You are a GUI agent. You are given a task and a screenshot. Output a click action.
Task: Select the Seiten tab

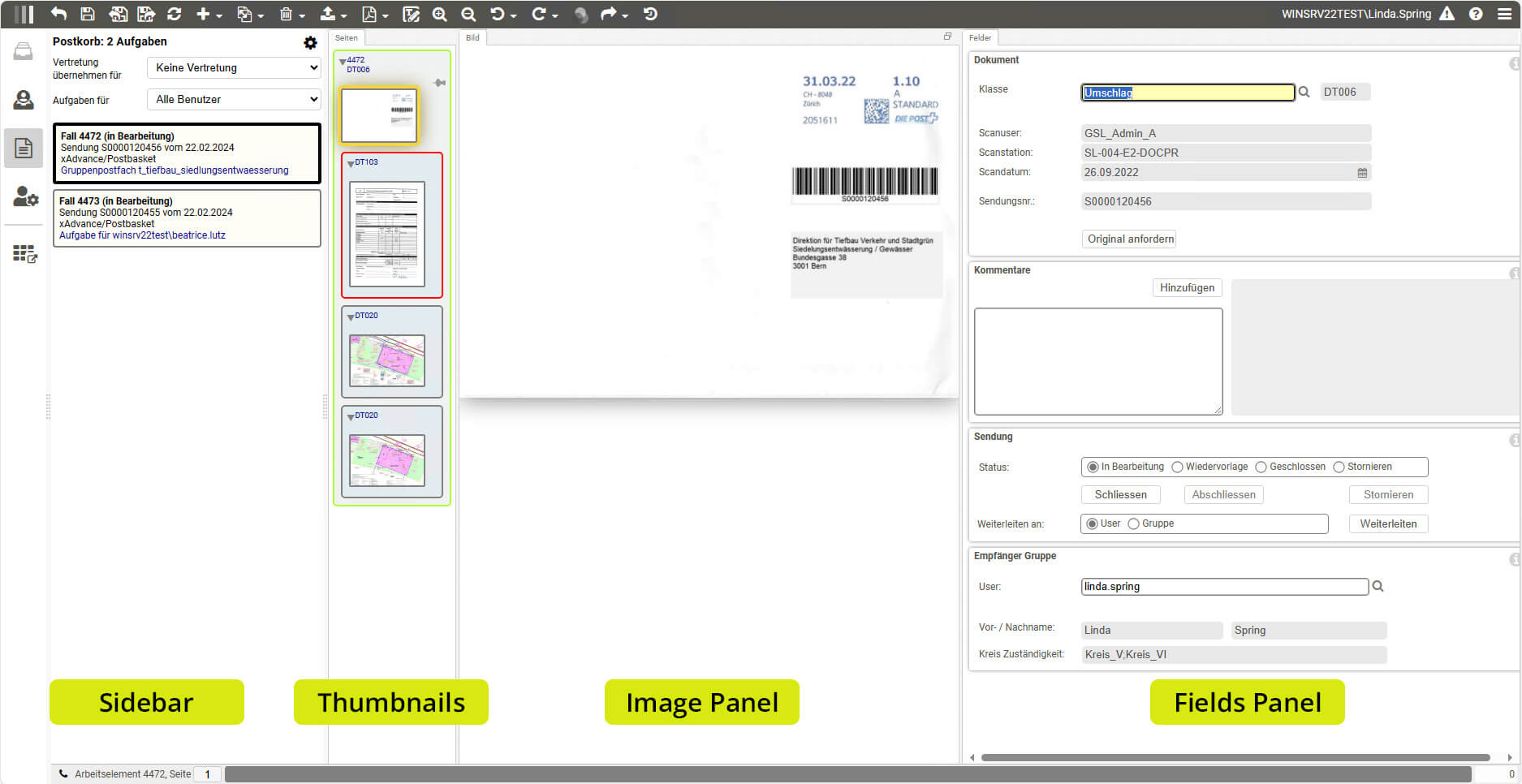(347, 38)
